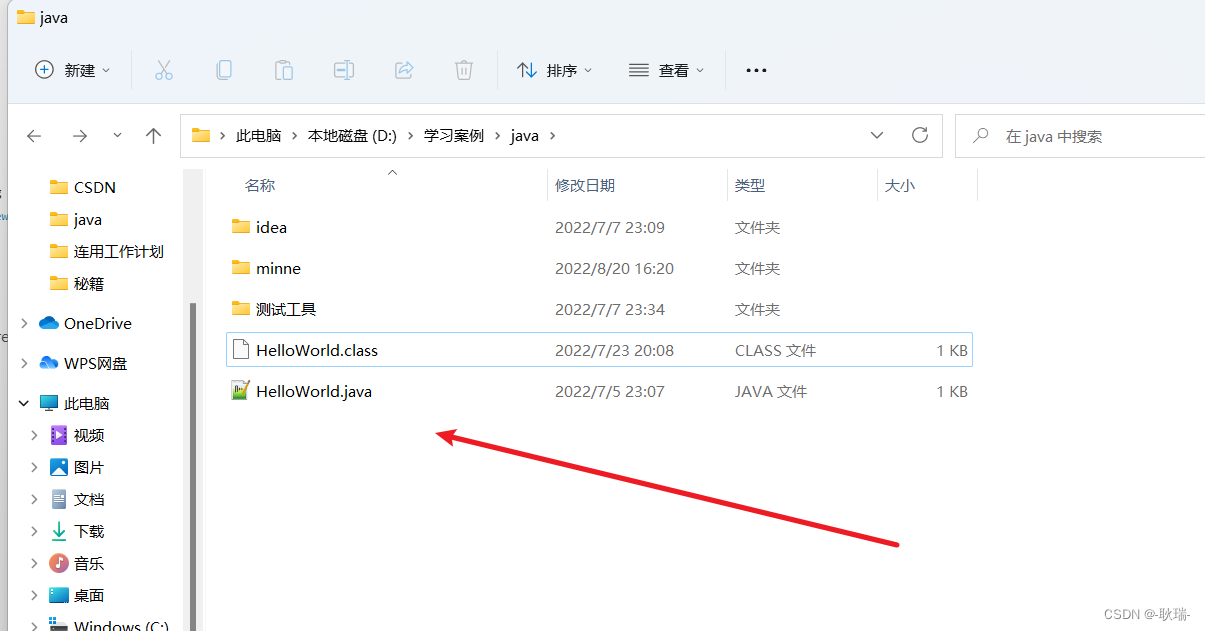The width and height of the screenshot is (1205, 631).
Task: Expand the 图片 tree node
Action: coord(34,467)
